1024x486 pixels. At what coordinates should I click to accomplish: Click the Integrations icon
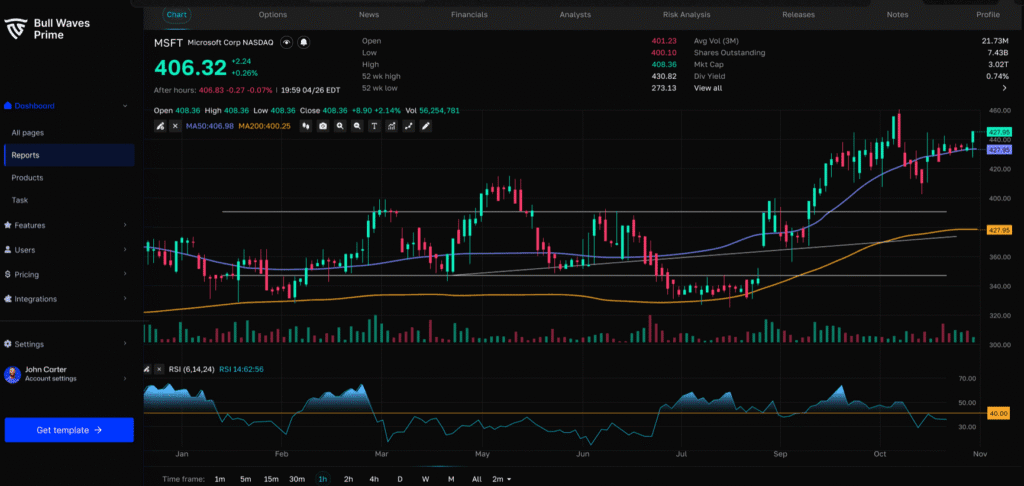[8, 299]
